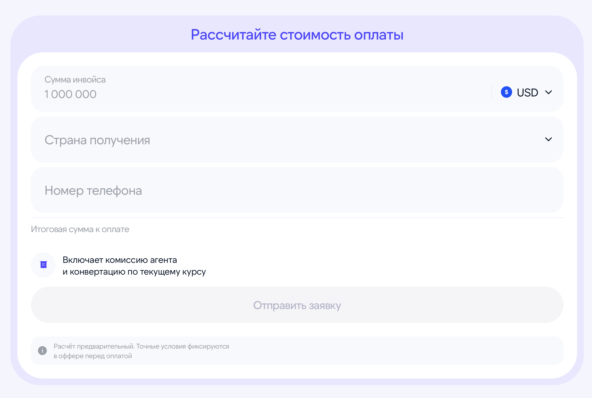The height and width of the screenshot is (398, 592).
Task: Expand the Страна получения country selector
Action: click(297, 140)
